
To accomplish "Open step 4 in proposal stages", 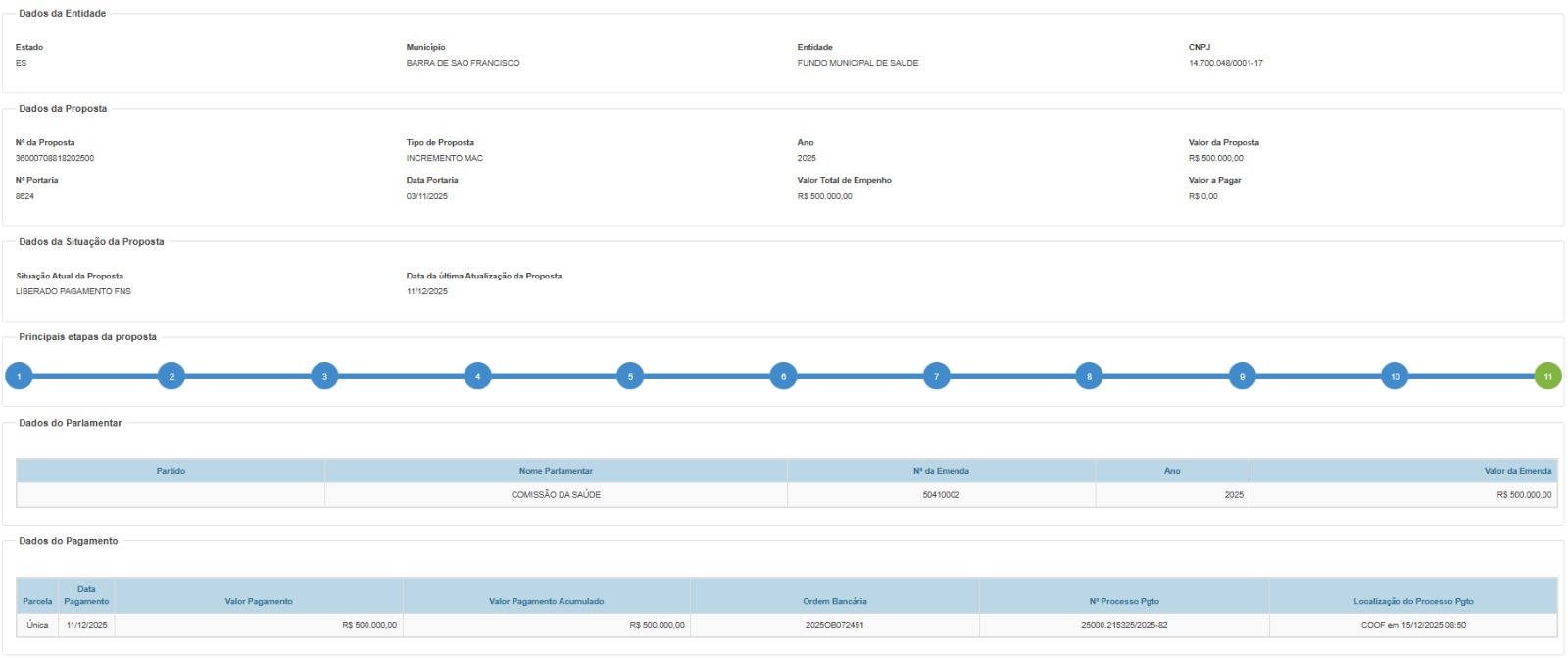I will pyautogui.click(x=477, y=376).
